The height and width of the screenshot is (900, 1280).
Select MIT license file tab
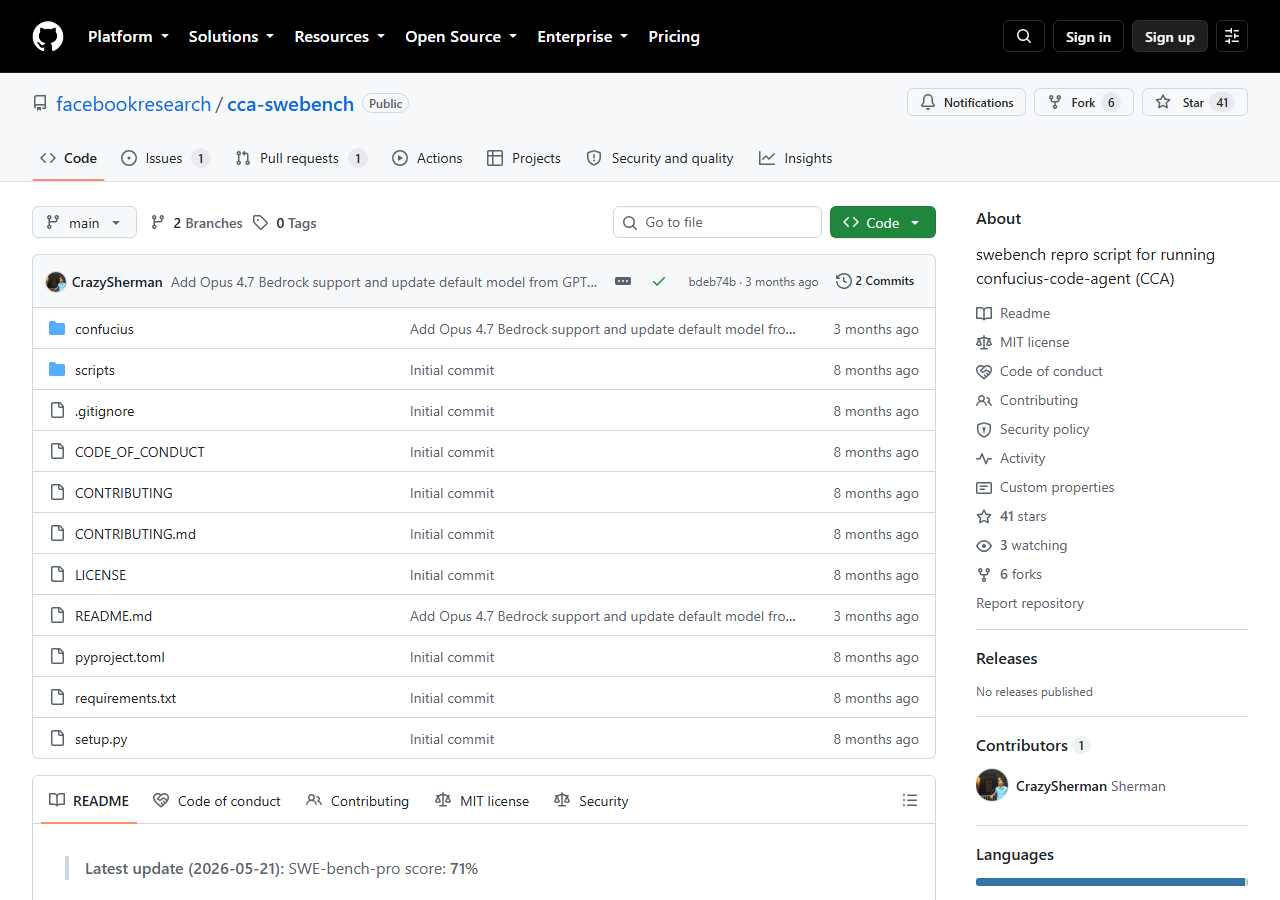(x=482, y=801)
